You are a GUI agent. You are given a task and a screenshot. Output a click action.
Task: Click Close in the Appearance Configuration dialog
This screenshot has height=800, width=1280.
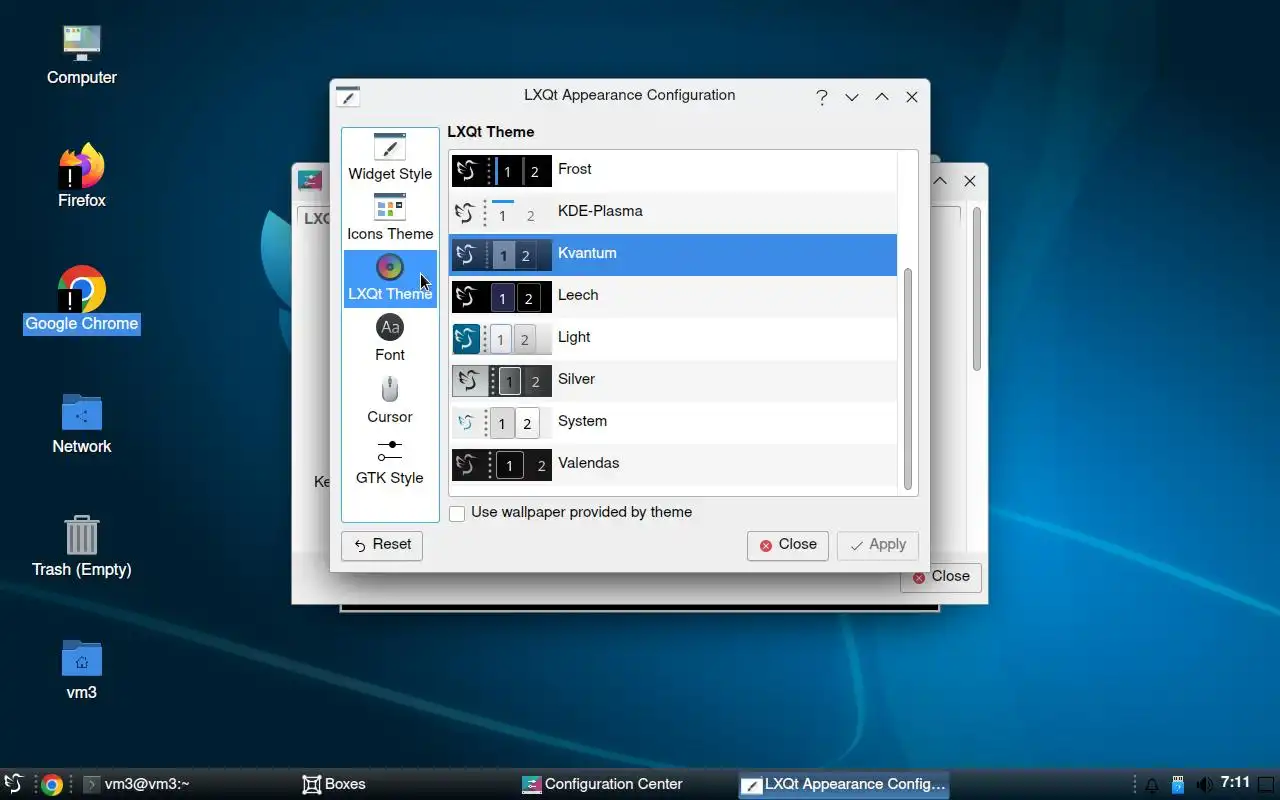(x=788, y=545)
